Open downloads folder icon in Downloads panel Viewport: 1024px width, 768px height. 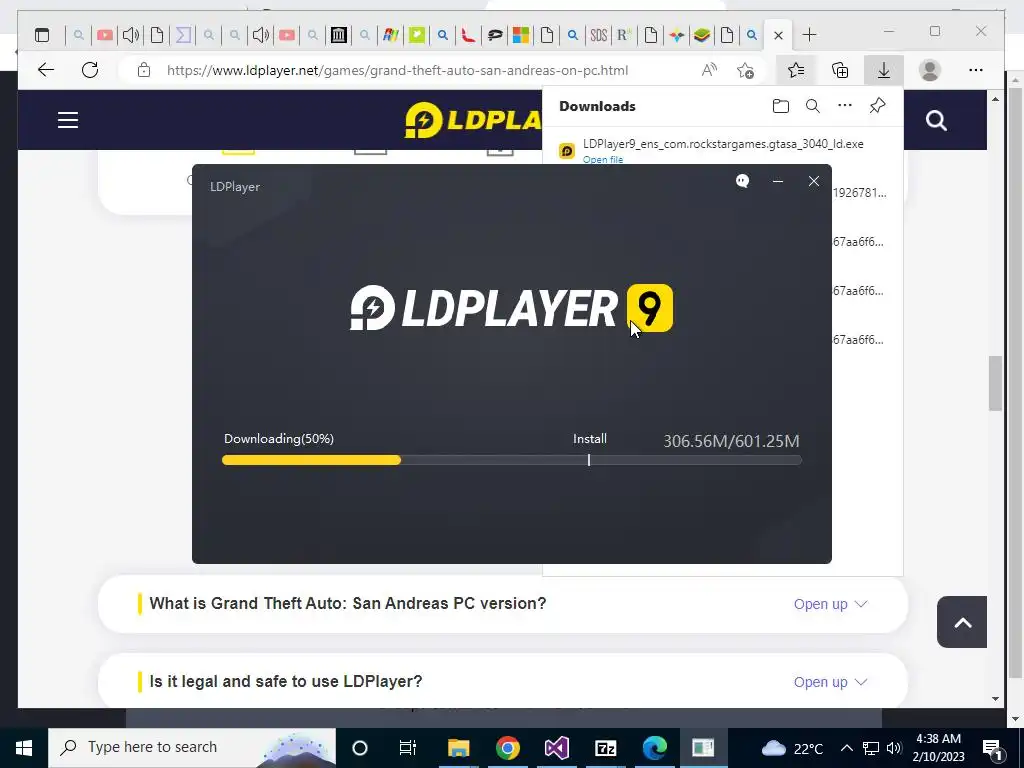780,106
